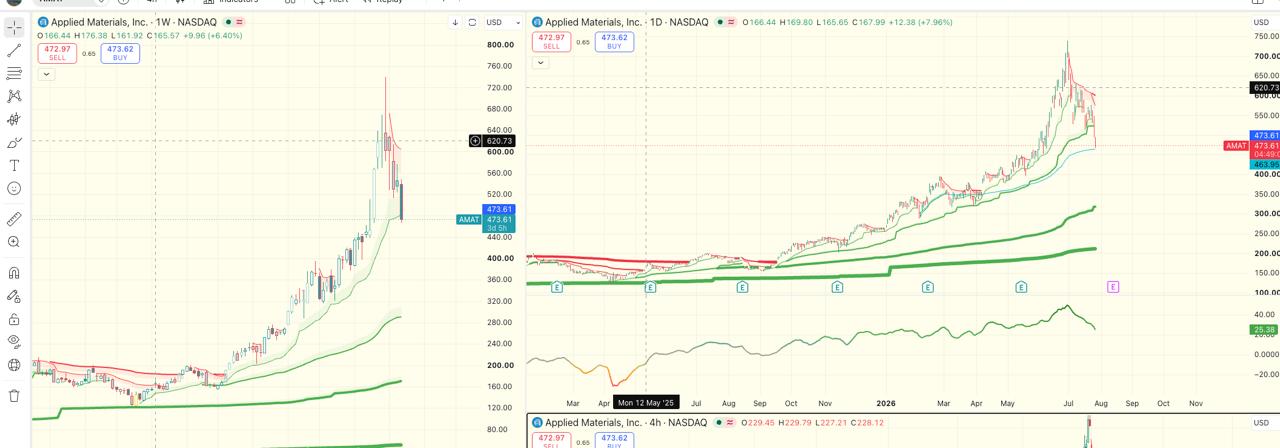This screenshot has height=448, width=1280.
Task: Click the 750.00 level on daily price axis
Action: tap(1266, 37)
